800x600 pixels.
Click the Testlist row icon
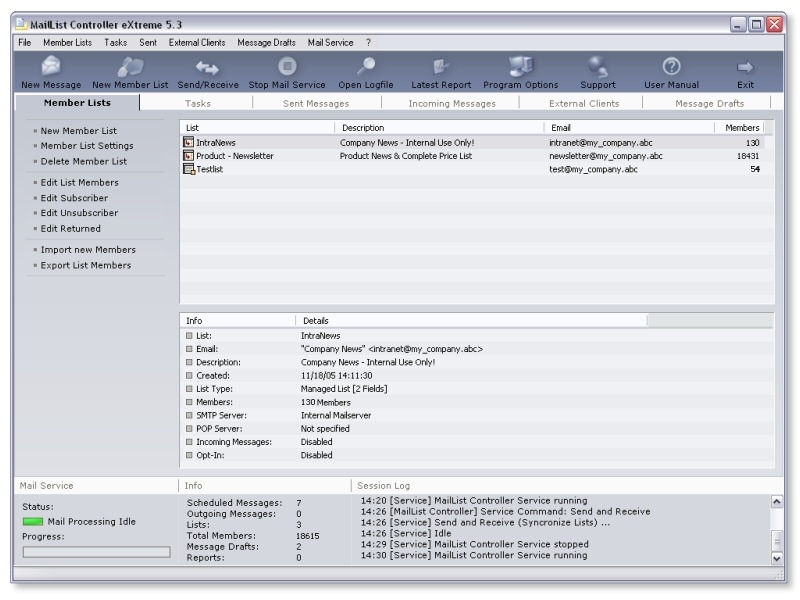click(189, 169)
